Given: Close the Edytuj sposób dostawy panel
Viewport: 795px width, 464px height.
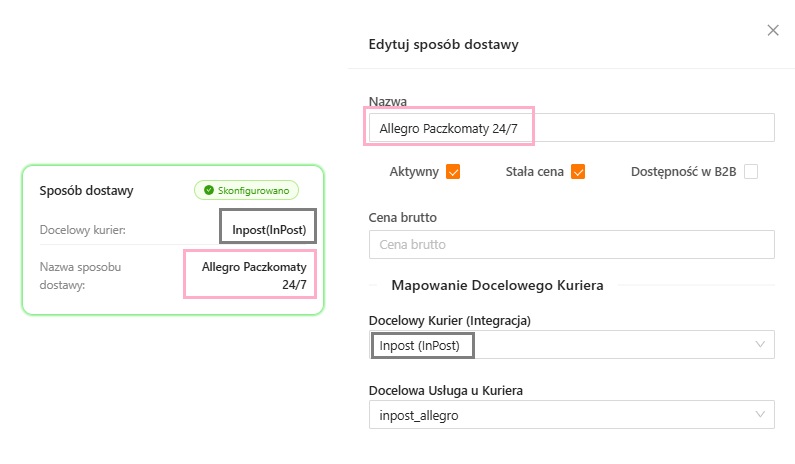Looking at the screenshot, I should tap(773, 31).
